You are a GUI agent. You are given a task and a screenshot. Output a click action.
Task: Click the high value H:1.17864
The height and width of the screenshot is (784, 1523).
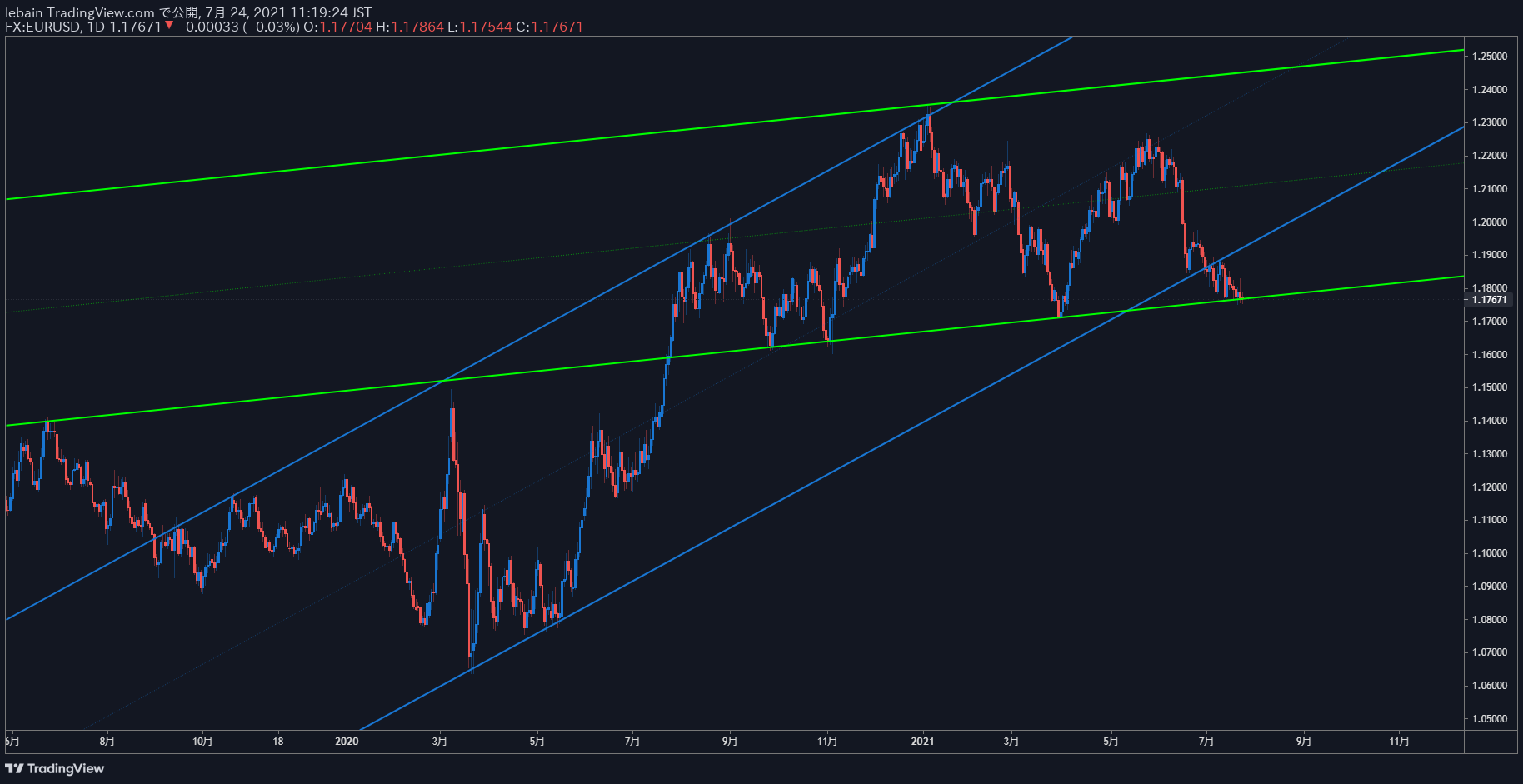pyautogui.click(x=410, y=27)
